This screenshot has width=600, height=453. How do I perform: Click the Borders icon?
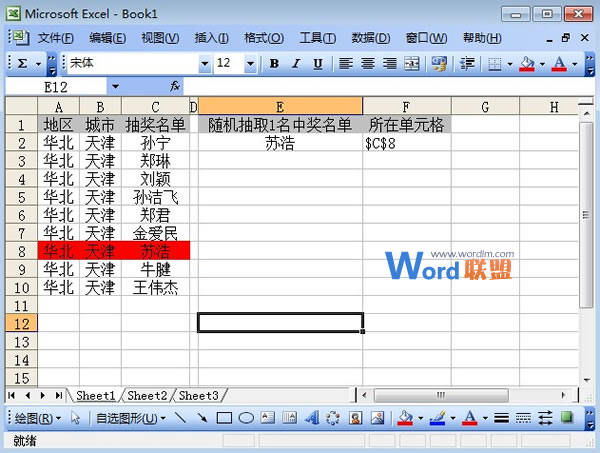click(495, 64)
